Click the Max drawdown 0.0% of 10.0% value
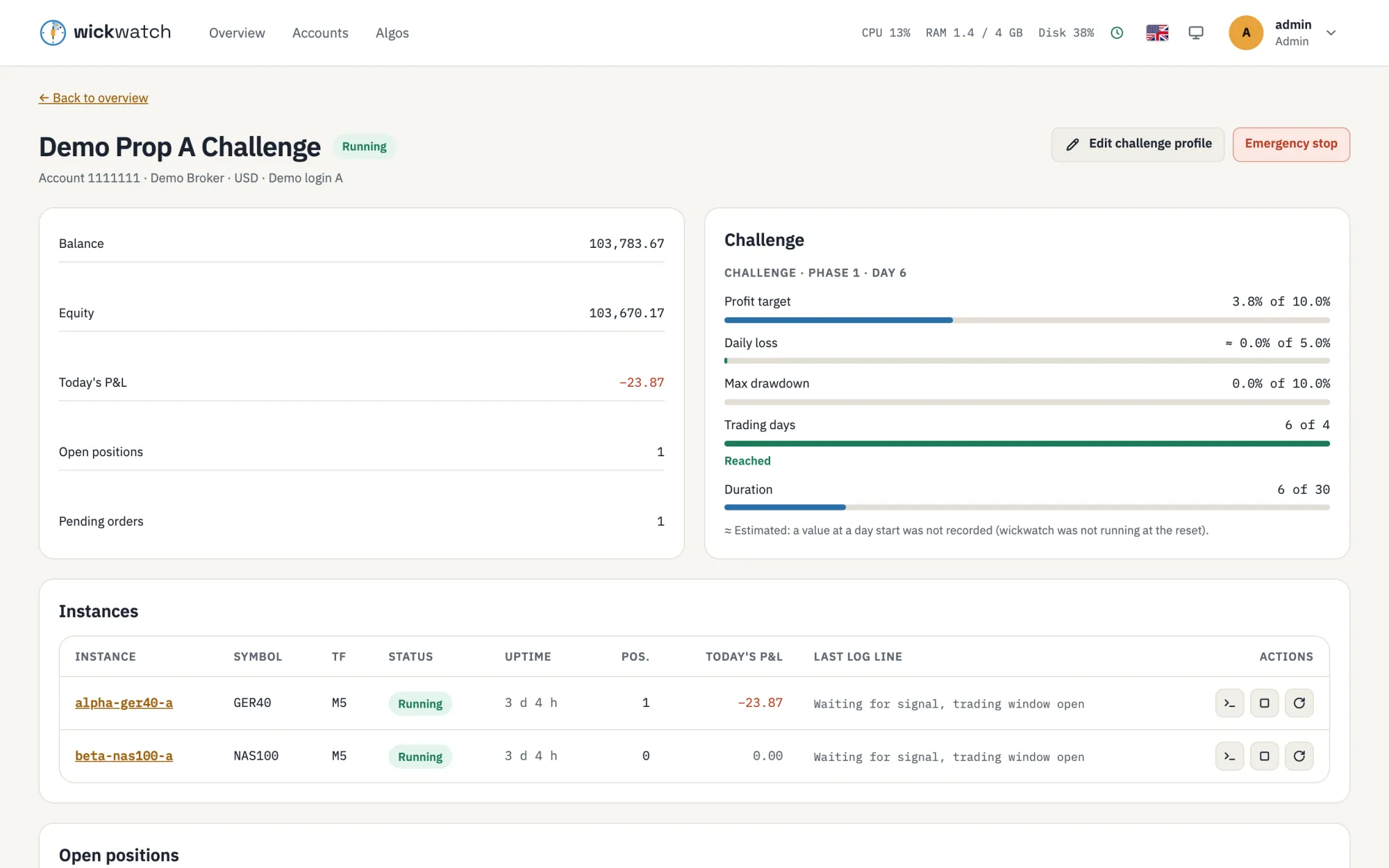 pyautogui.click(x=1281, y=383)
